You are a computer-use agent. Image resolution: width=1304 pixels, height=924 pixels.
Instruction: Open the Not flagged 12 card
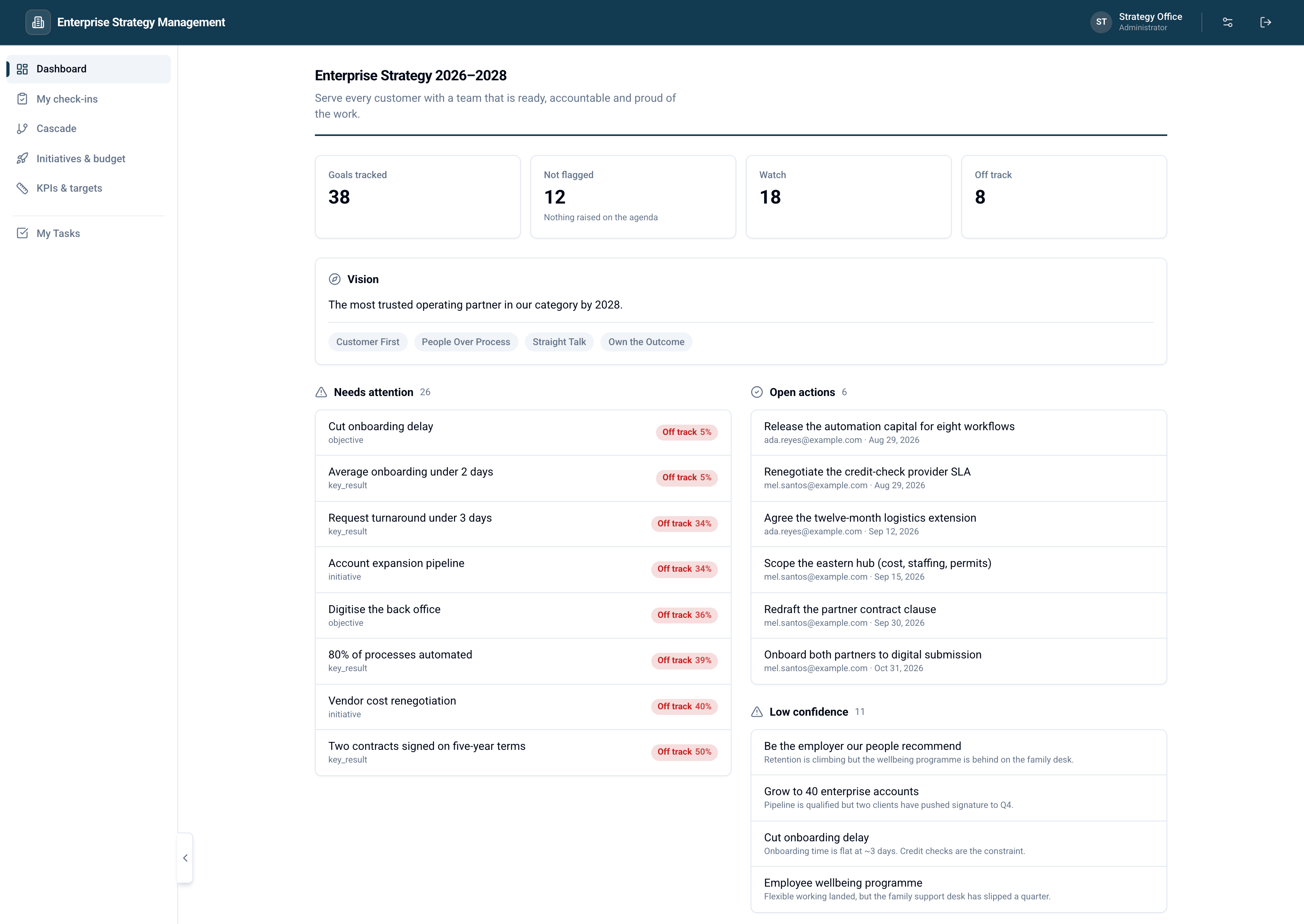pos(633,197)
